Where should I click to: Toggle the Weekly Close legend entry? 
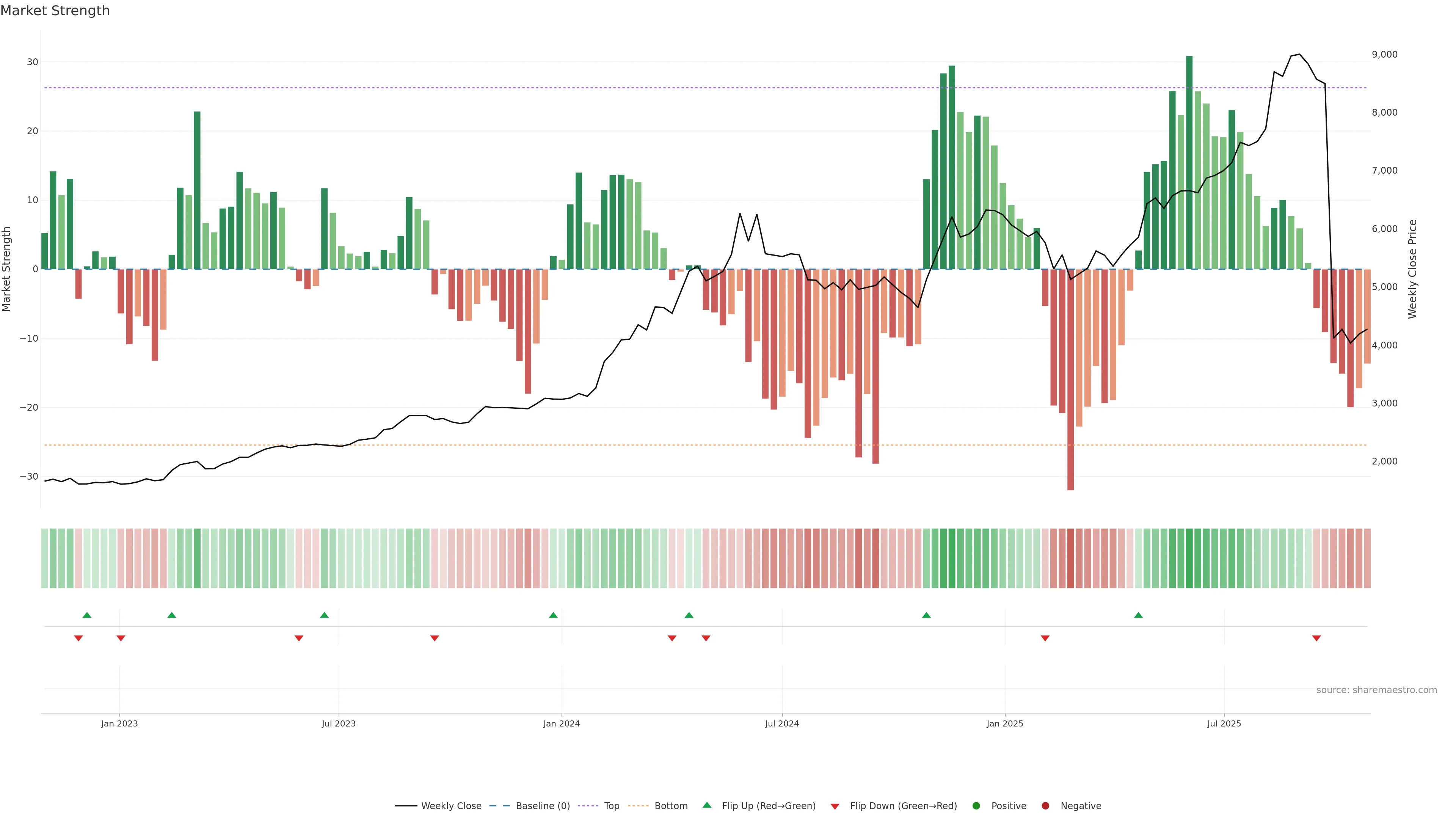(x=438, y=806)
